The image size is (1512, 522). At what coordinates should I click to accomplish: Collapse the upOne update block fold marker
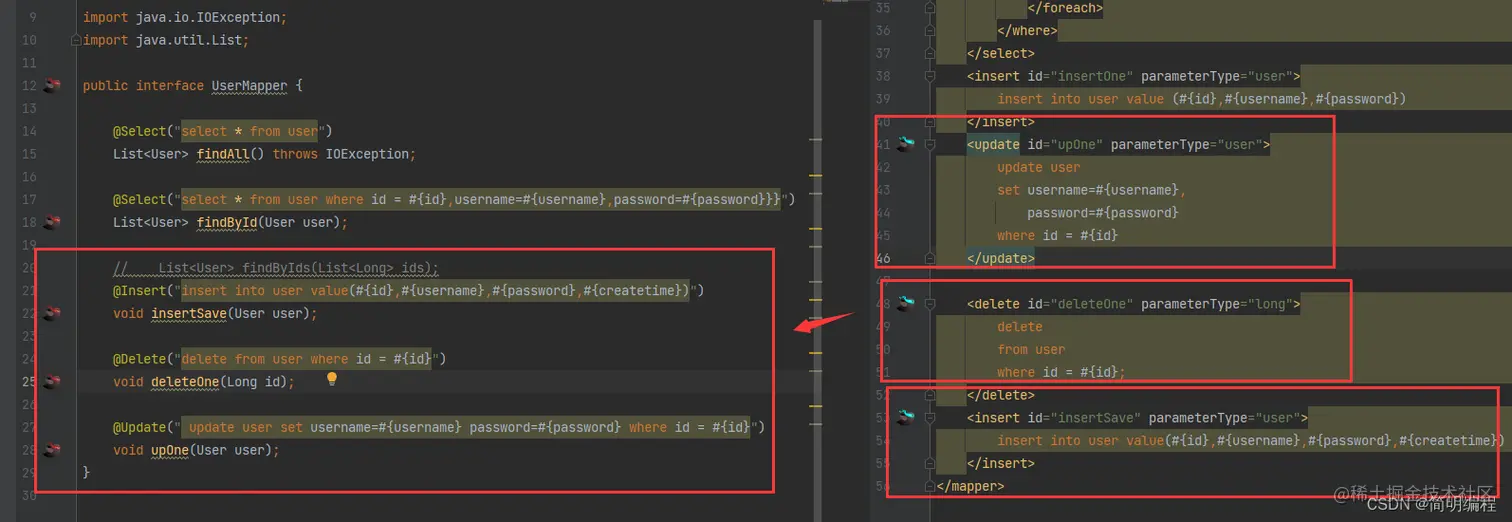pyautogui.click(x=930, y=144)
